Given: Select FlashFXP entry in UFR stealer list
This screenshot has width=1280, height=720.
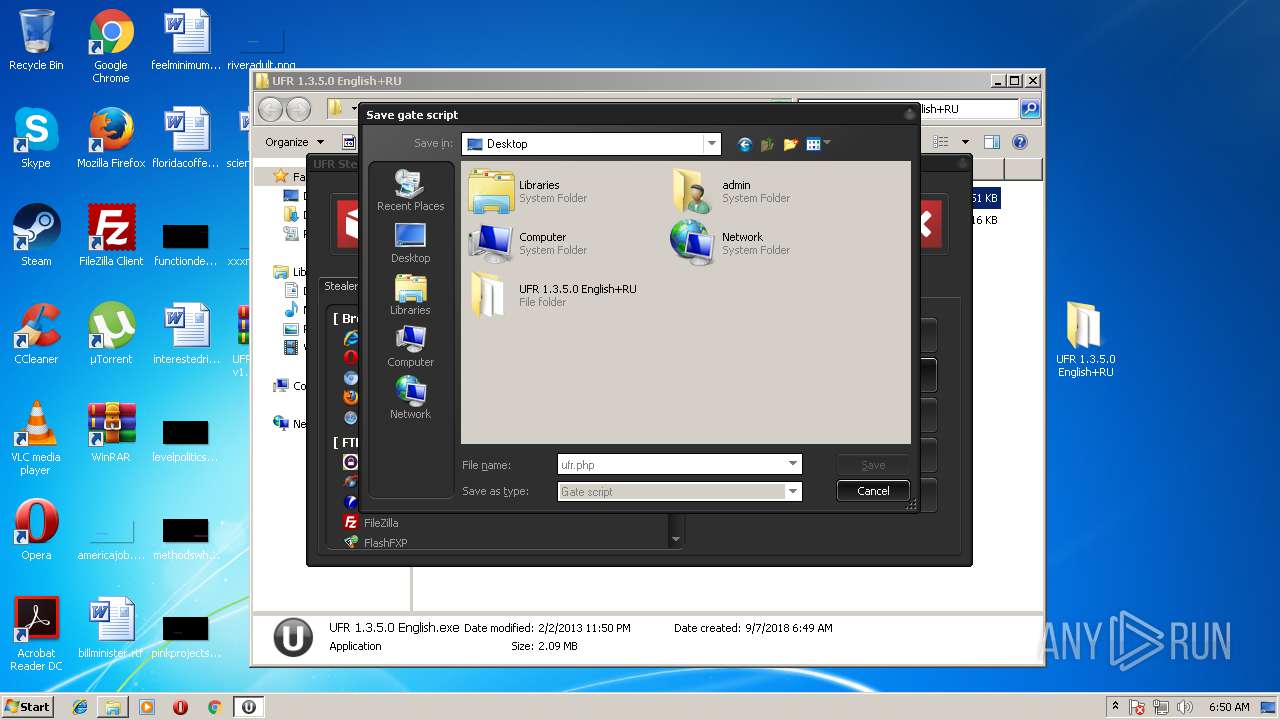Looking at the screenshot, I should pos(385,543).
